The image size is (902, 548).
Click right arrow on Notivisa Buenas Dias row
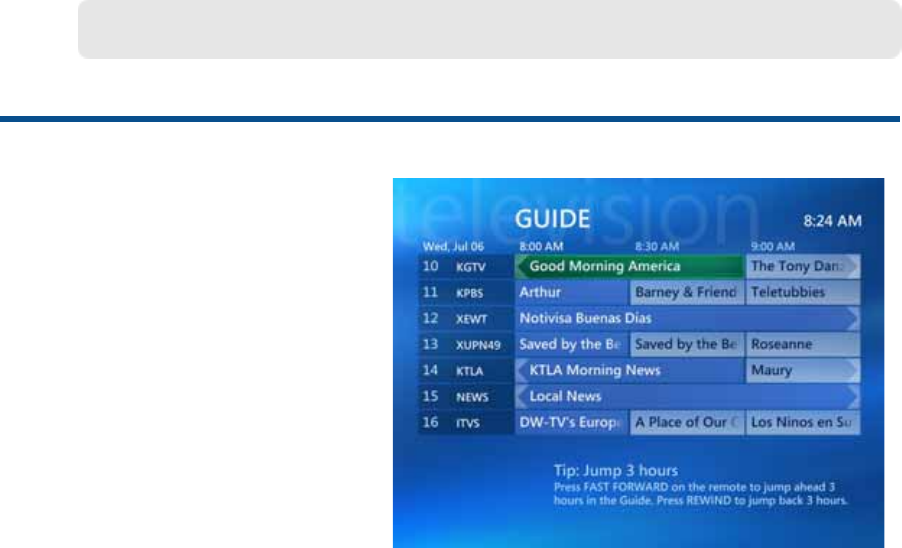(x=853, y=319)
